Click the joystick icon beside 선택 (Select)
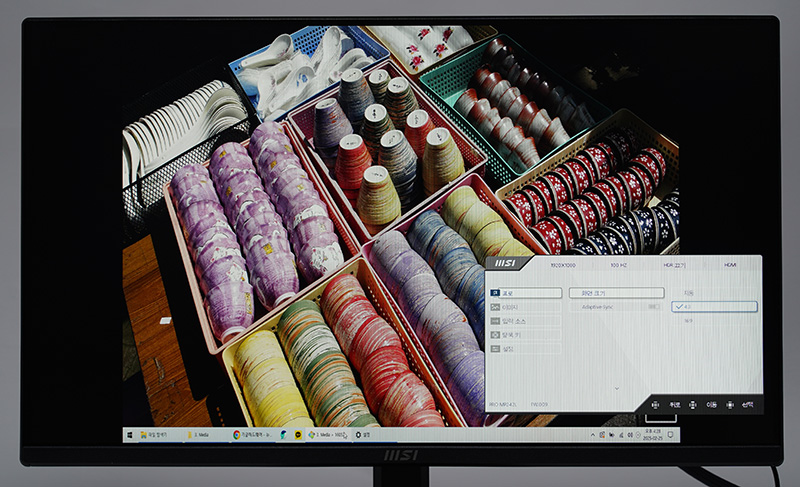This screenshot has height=487, width=800. (730, 405)
